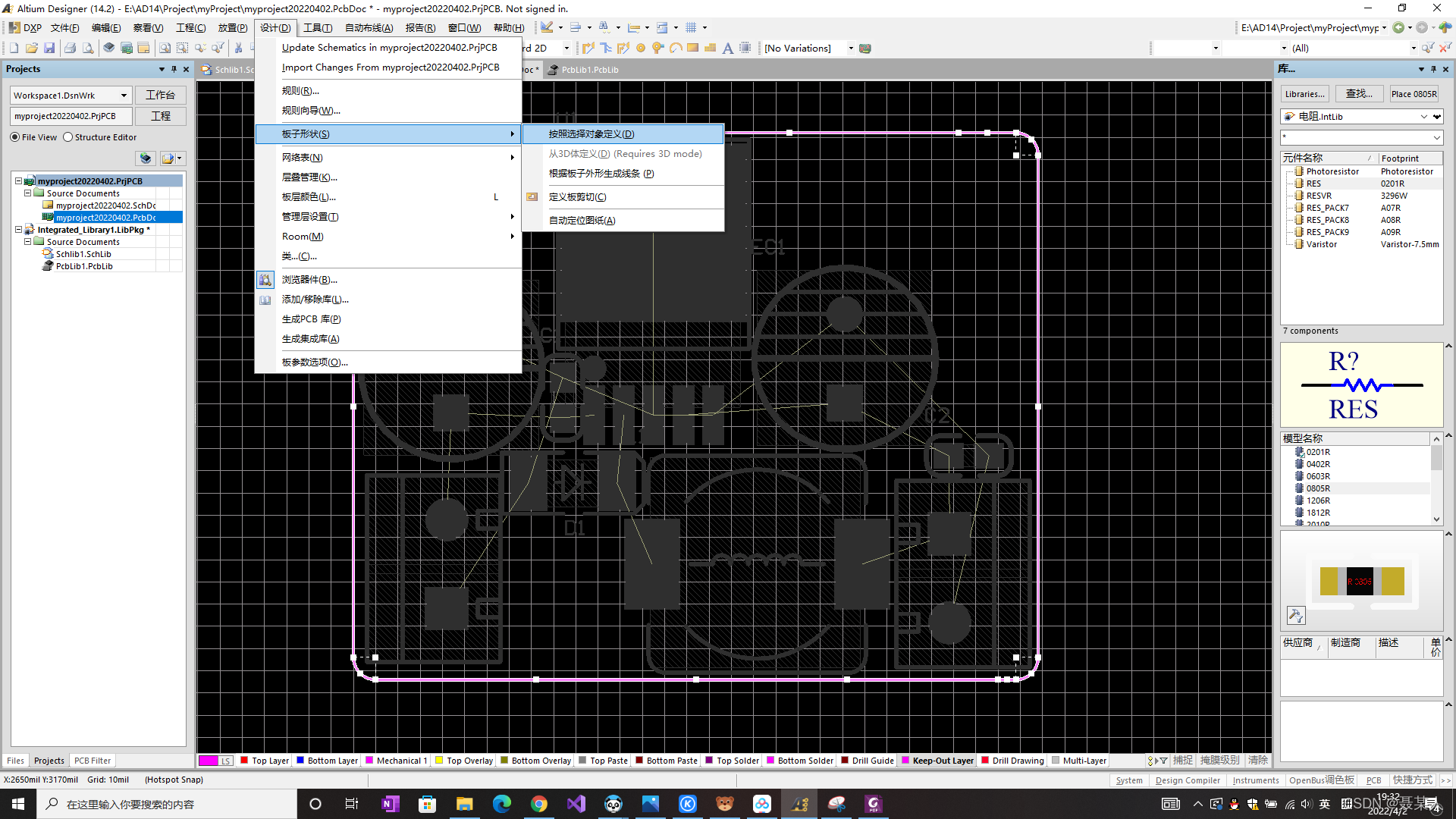This screenshot has width=1456, height=819.
Task: Click the Save document toolbar icon
Action: [49, 48]
